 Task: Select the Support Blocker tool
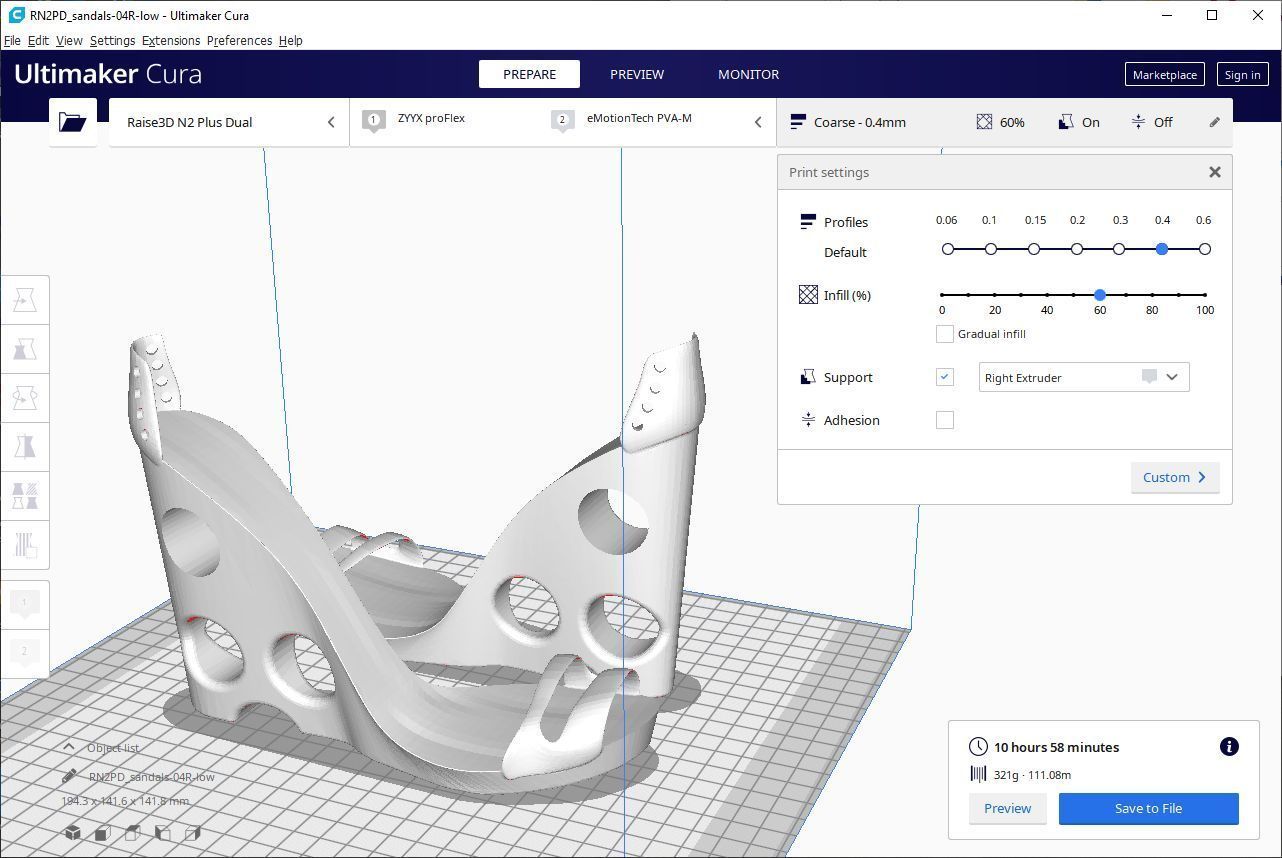(25, 545)
